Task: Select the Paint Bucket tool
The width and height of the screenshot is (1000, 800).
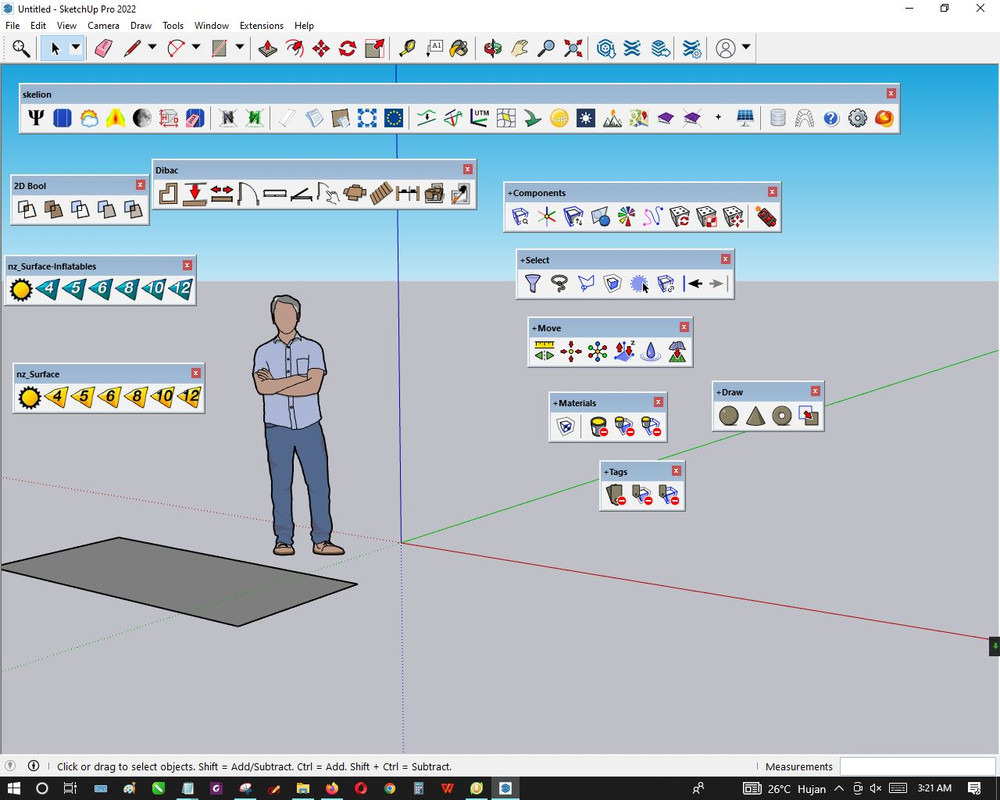Action: point(459,48)
